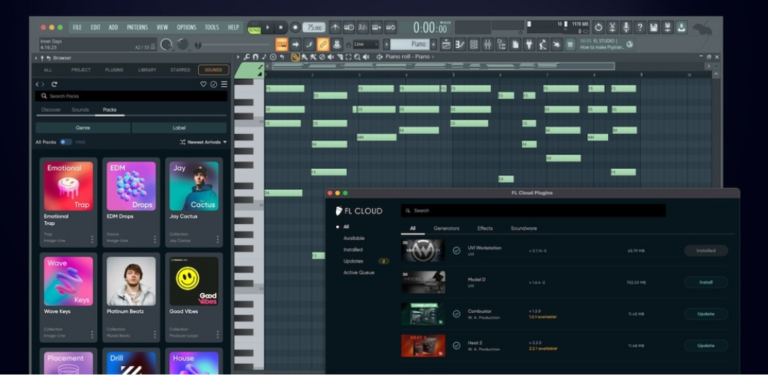Click the song position slider
Image resolution: width=768 pixels, height=375 pixels.
coord(233,45)
